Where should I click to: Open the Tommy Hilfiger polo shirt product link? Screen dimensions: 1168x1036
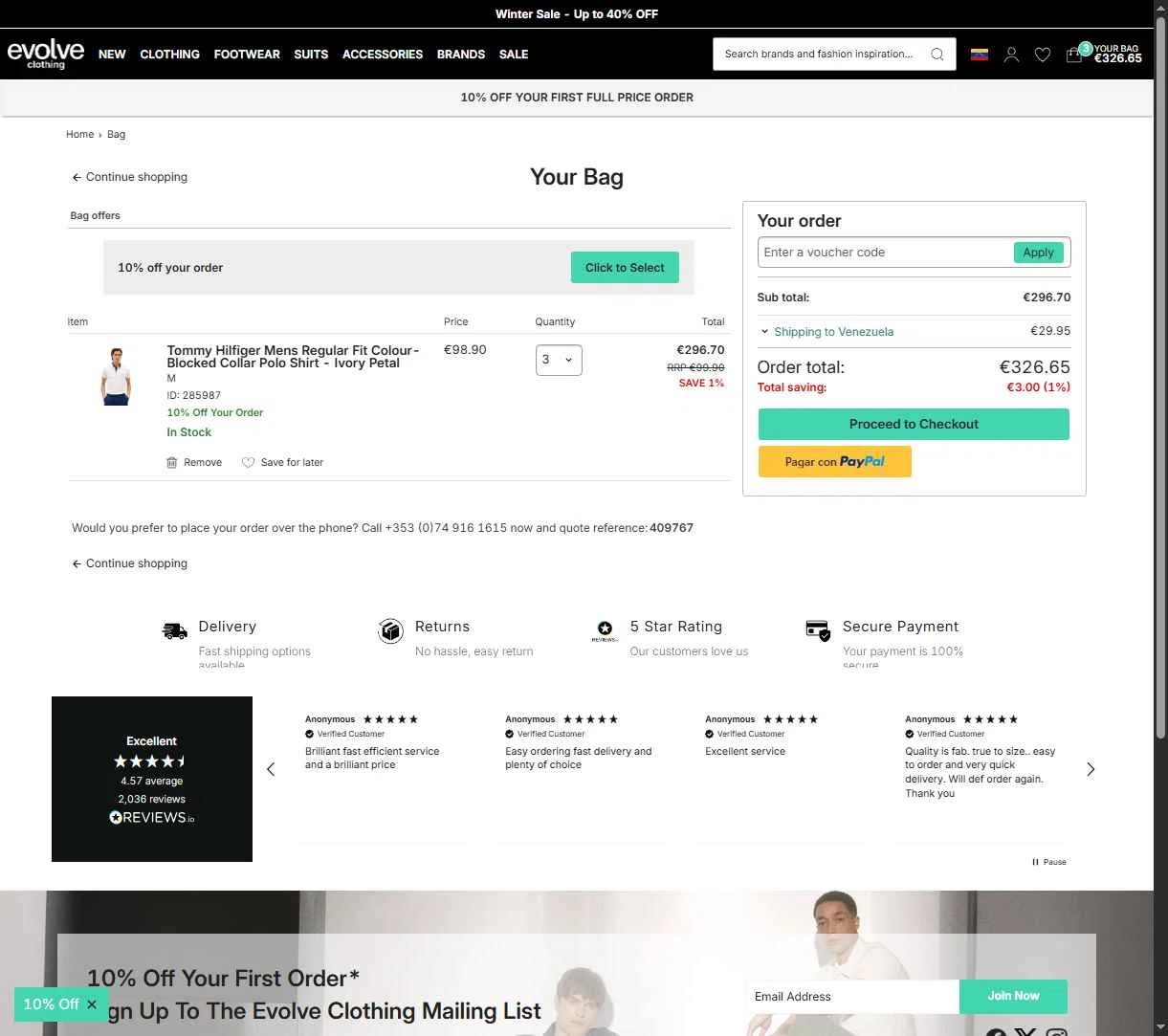[293, 357]
